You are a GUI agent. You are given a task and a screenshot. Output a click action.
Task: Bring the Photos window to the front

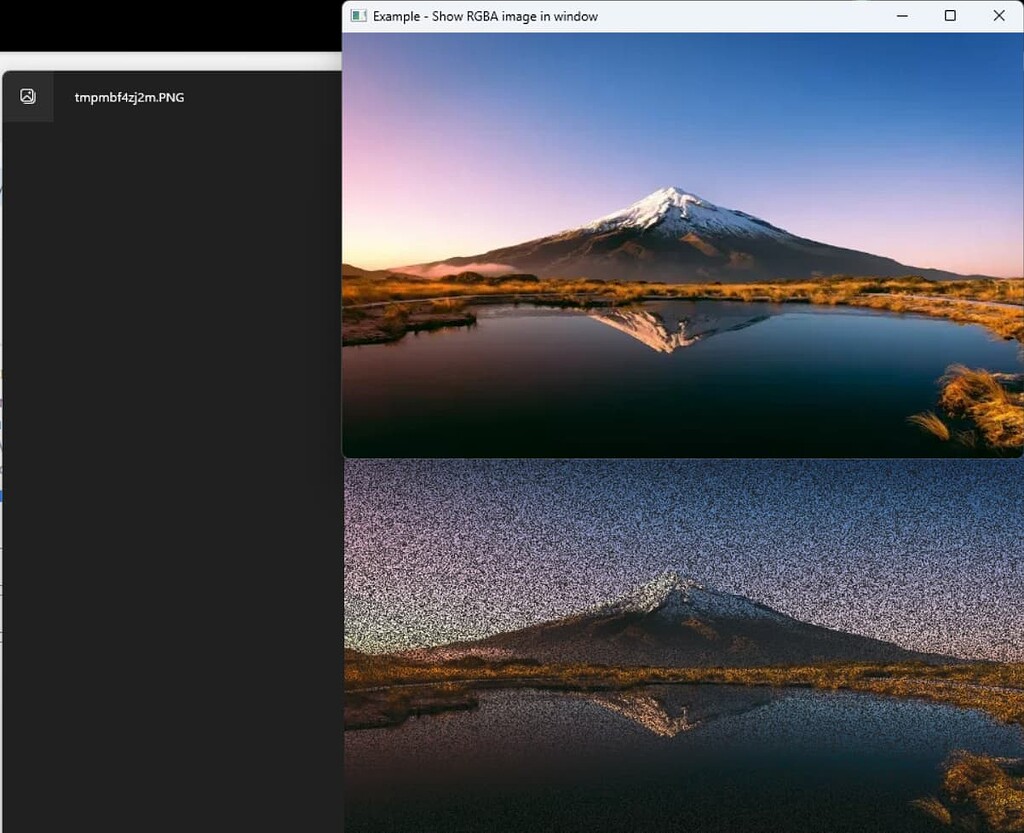click(x=170, y=400)
